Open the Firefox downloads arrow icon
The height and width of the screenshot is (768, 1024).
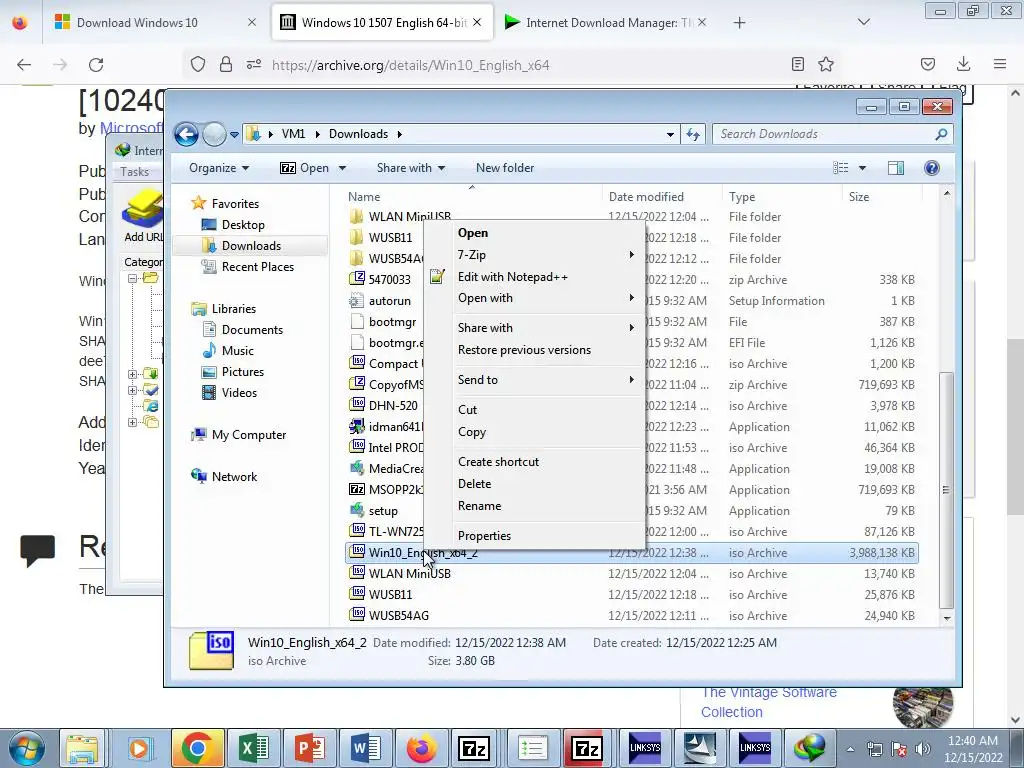963,64
